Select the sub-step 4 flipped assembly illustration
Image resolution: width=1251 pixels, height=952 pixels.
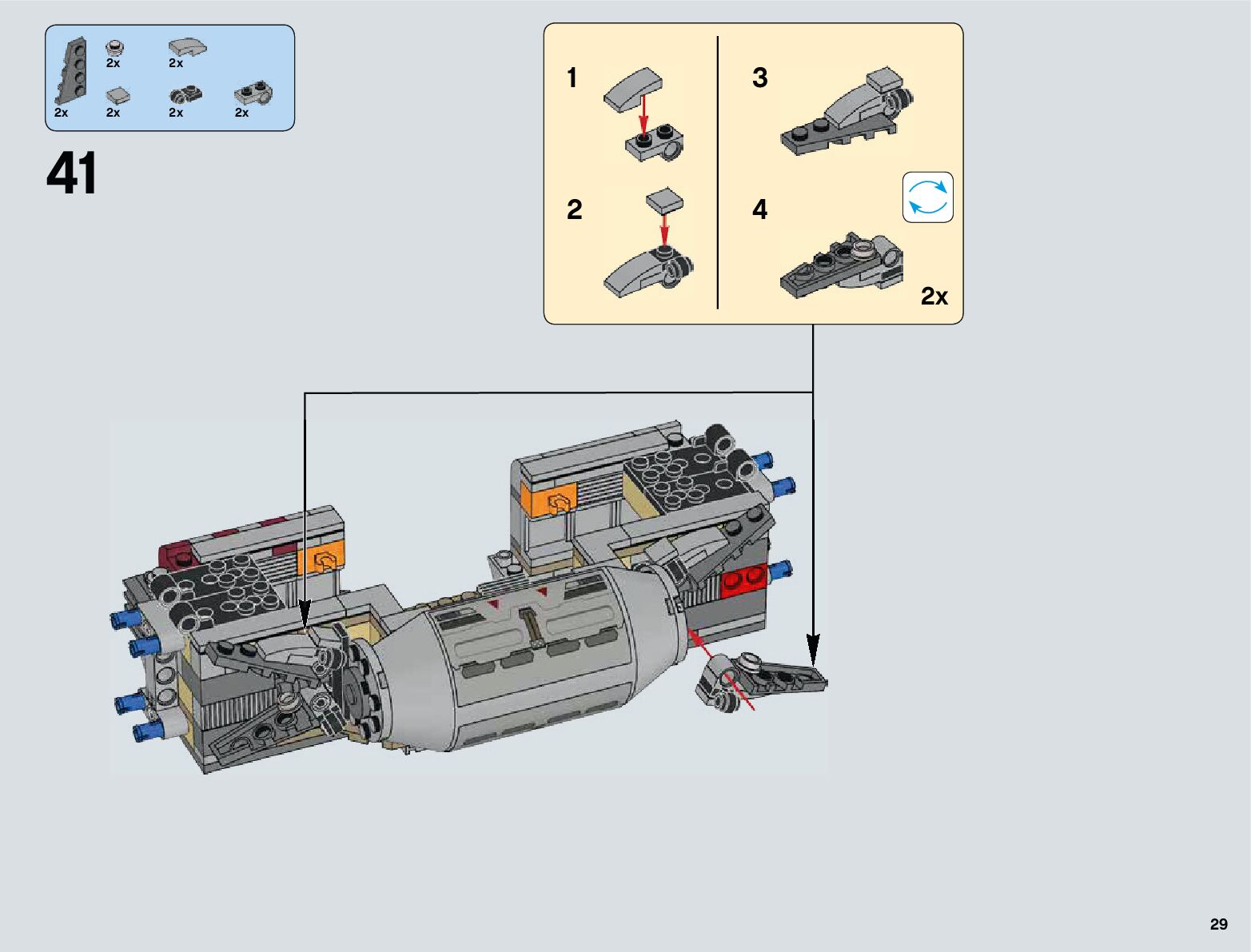[841, 265]
